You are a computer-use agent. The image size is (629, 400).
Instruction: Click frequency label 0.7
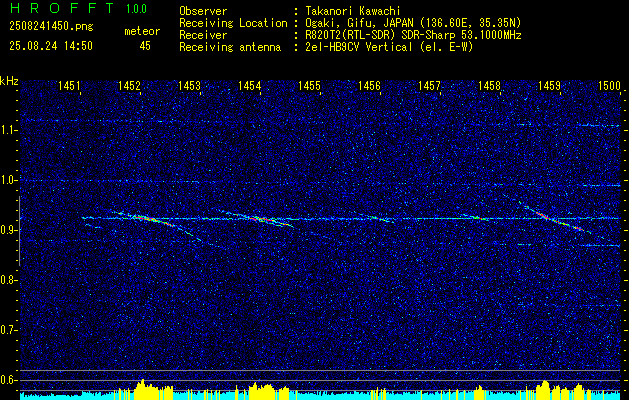(x=8, y=330)
